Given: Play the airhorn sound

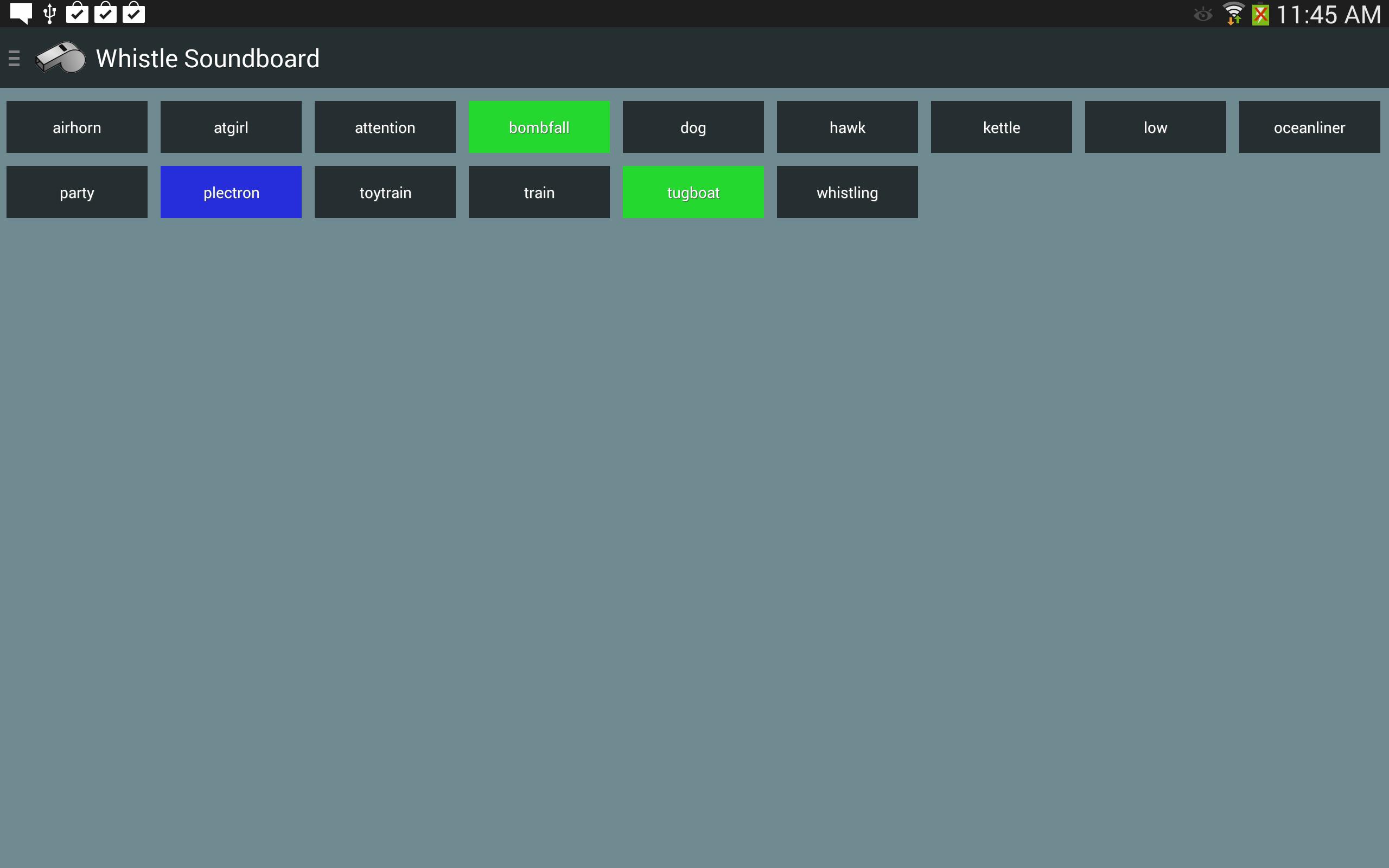Looking at the screenshot, I should [x=77, y=127].
